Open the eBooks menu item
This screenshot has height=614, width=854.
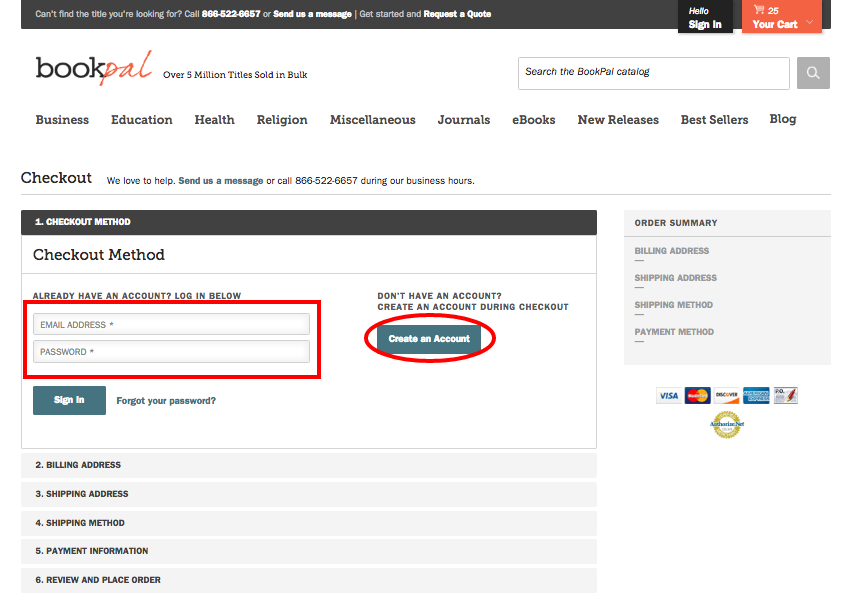click(x=534, y=120)
